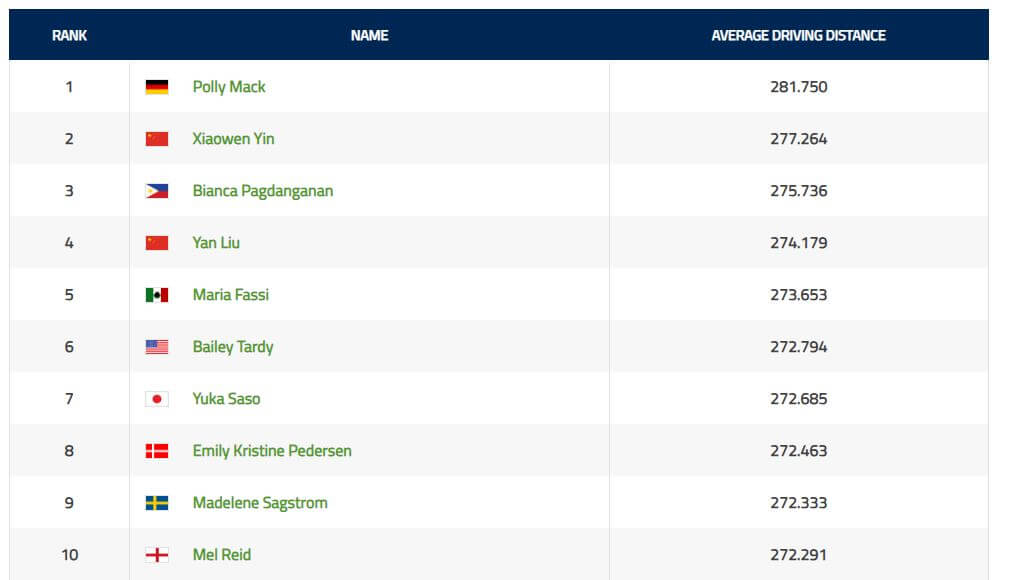The width and height of the screenshot is (1021, 580).
Task: Click the Philippine flag beside Bianca Pagdanganan
Action: [157, 191]
